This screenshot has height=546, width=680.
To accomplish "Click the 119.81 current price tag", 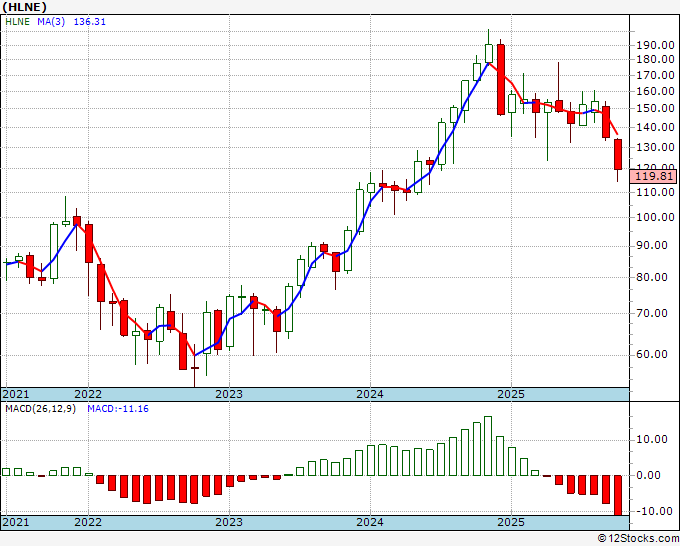I will 653,176.
